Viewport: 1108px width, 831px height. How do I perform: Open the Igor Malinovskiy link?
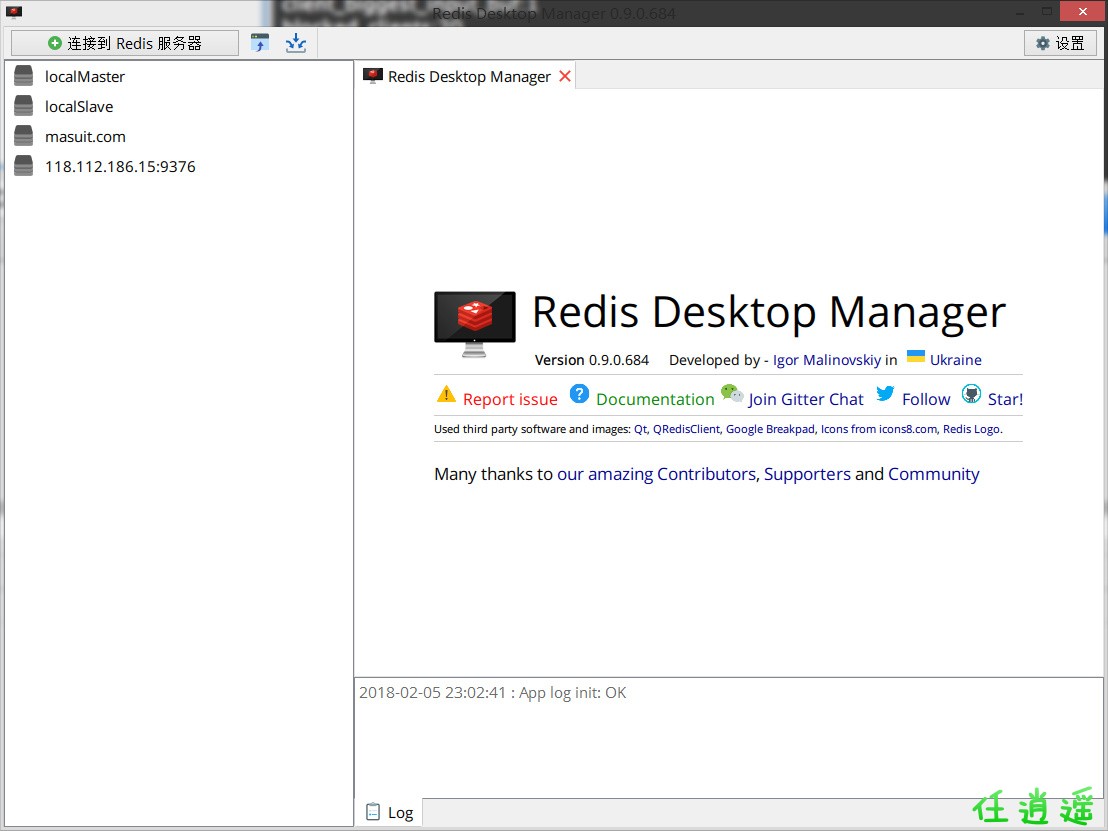click(827, 360)
